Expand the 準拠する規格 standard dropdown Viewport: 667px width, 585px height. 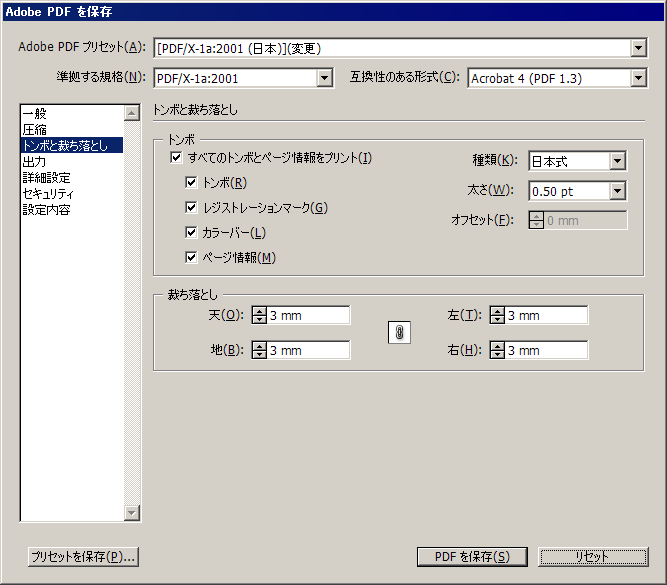324,78
